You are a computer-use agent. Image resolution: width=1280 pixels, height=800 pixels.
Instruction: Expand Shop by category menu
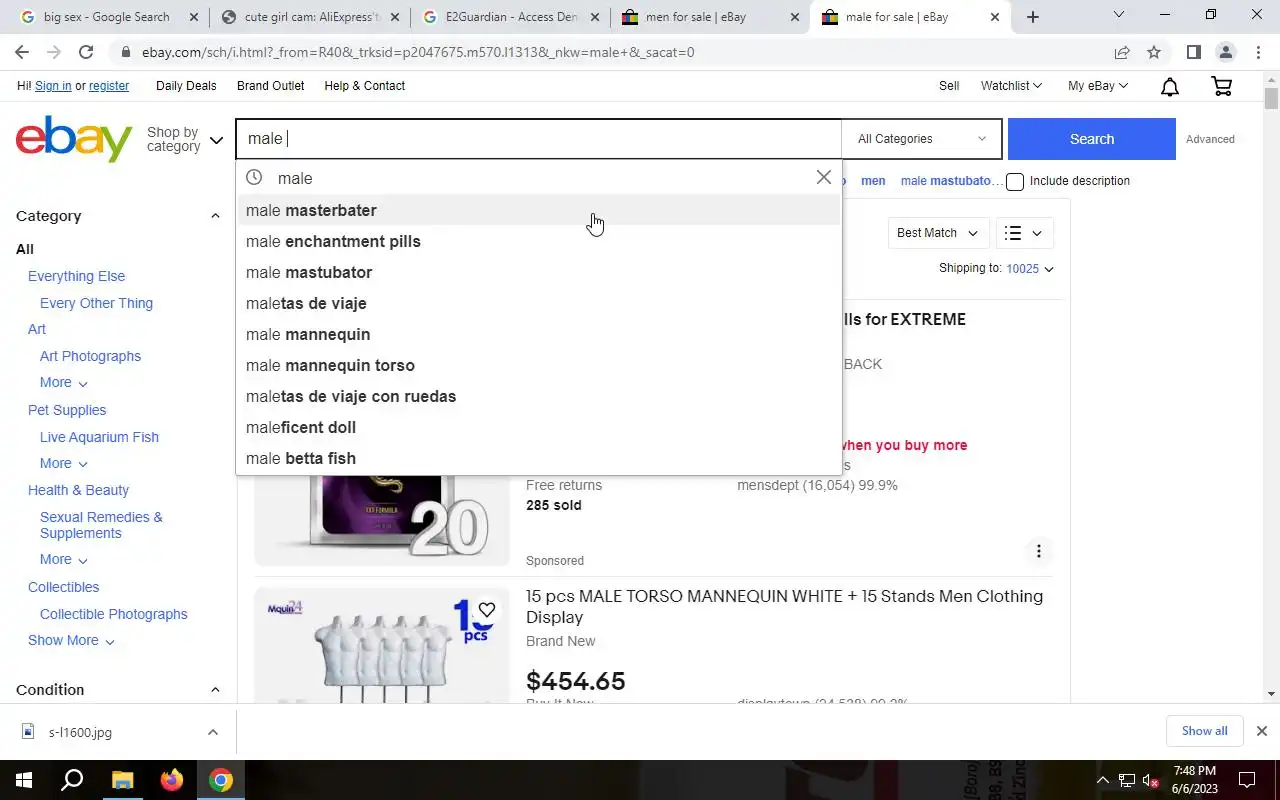click(x=184, y=139)
